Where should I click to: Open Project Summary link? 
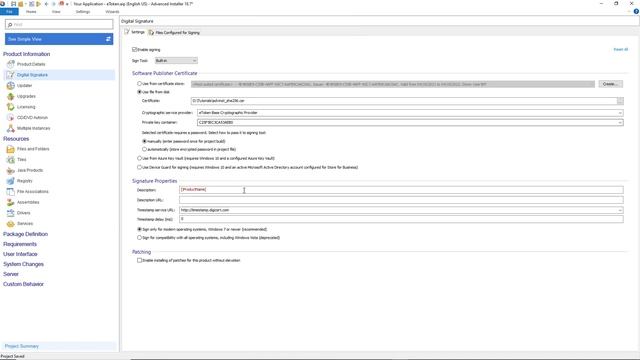22,346
